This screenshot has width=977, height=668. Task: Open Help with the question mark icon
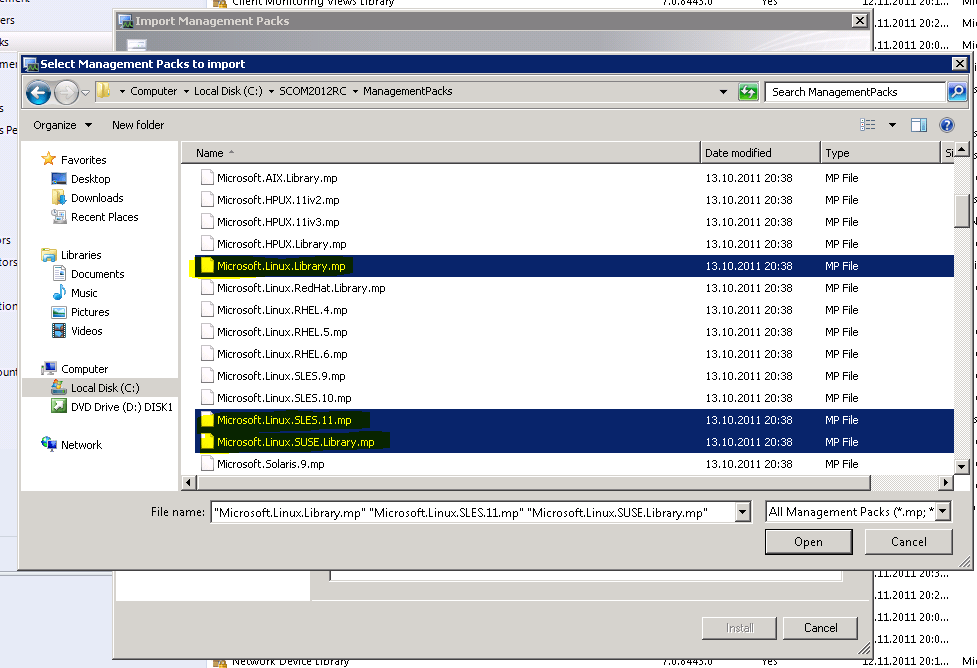point(946,125)
